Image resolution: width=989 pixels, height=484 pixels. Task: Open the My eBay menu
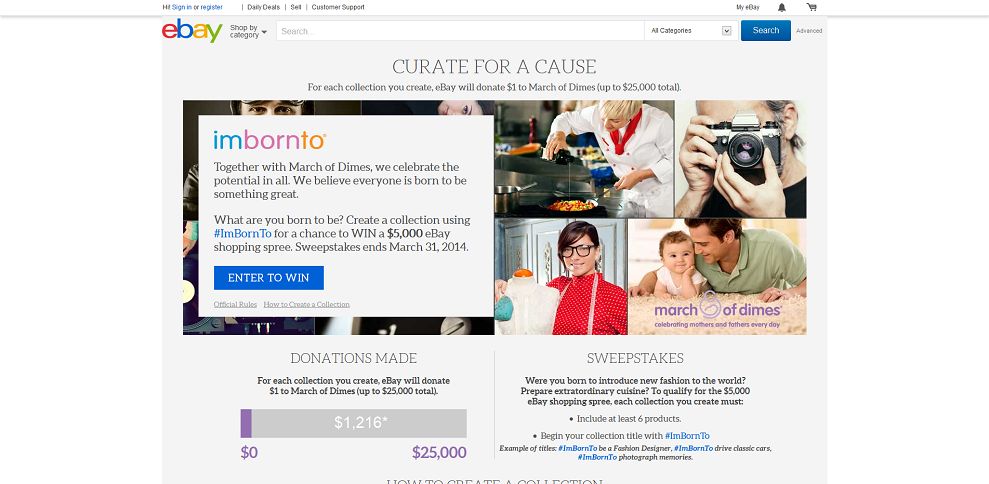tap(747, 8)
